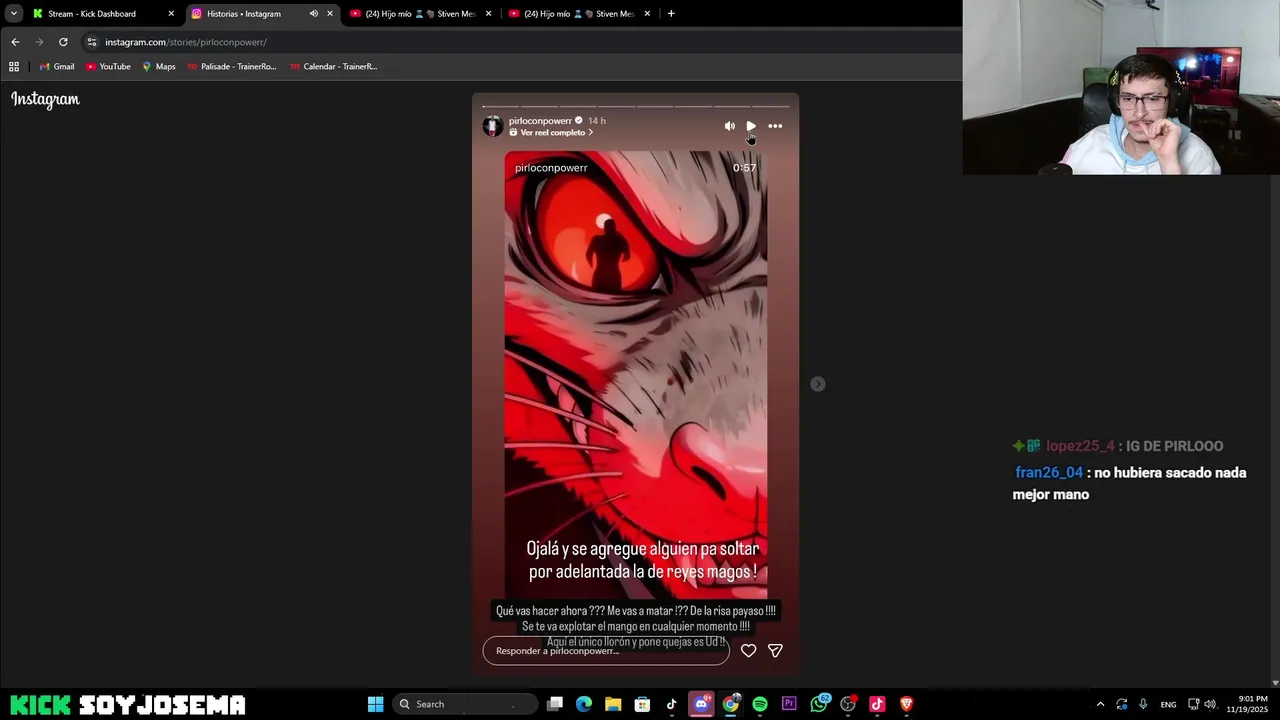Image resolution: width=1280 pixels, height=720 pixels.
Task: Click the taskbar Search box
Action: (465, 704)
